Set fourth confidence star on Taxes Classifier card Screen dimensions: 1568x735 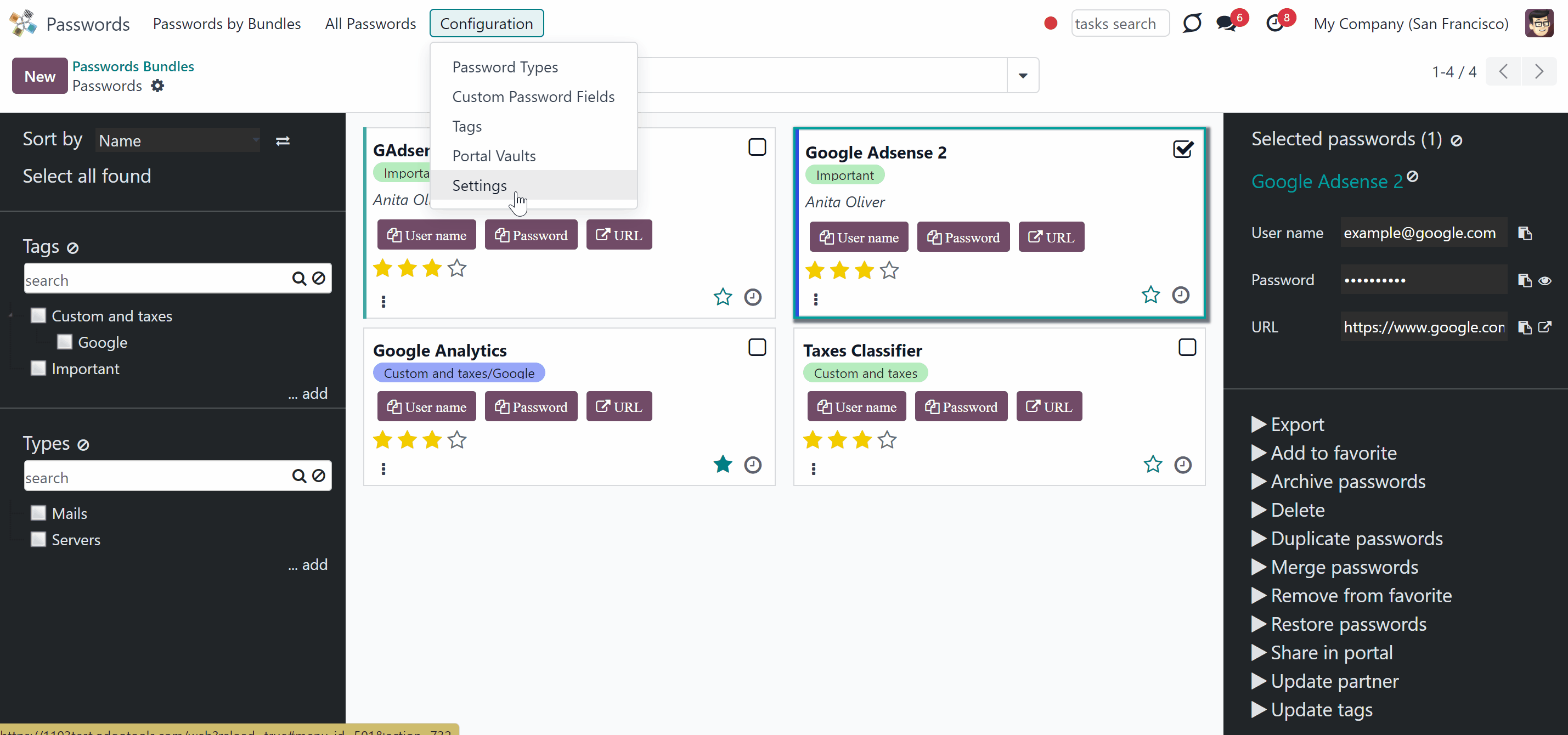click(x=887, y=439)
